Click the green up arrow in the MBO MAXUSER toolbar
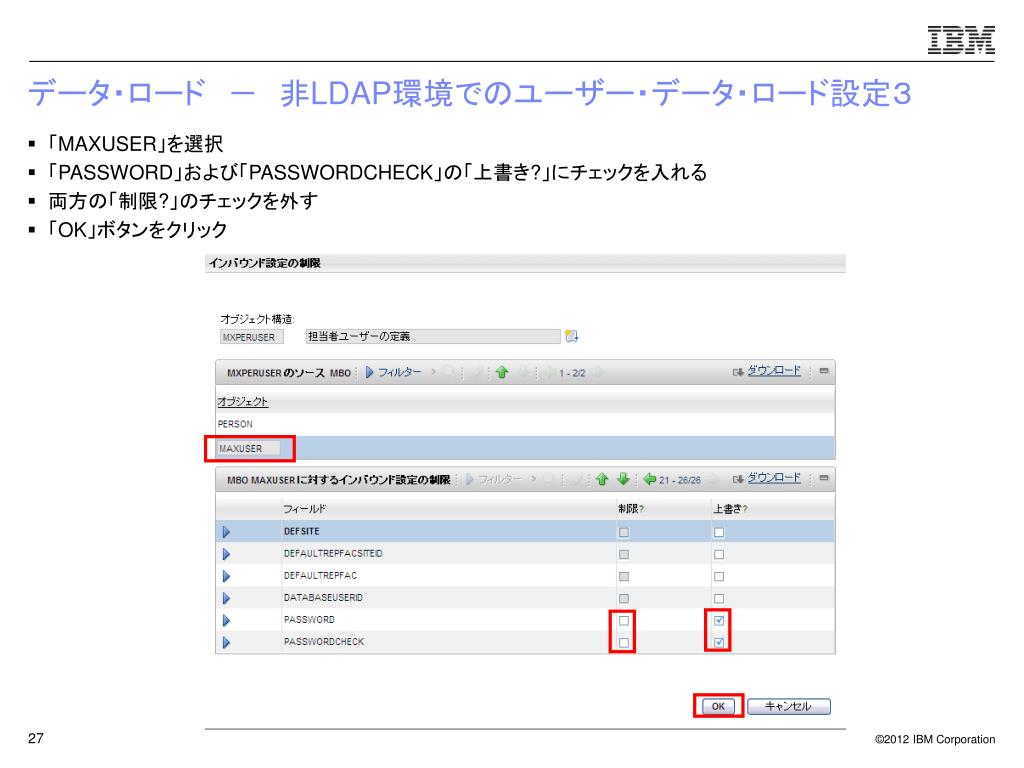The image size is (1024, 768). click(x=602, y=479)
